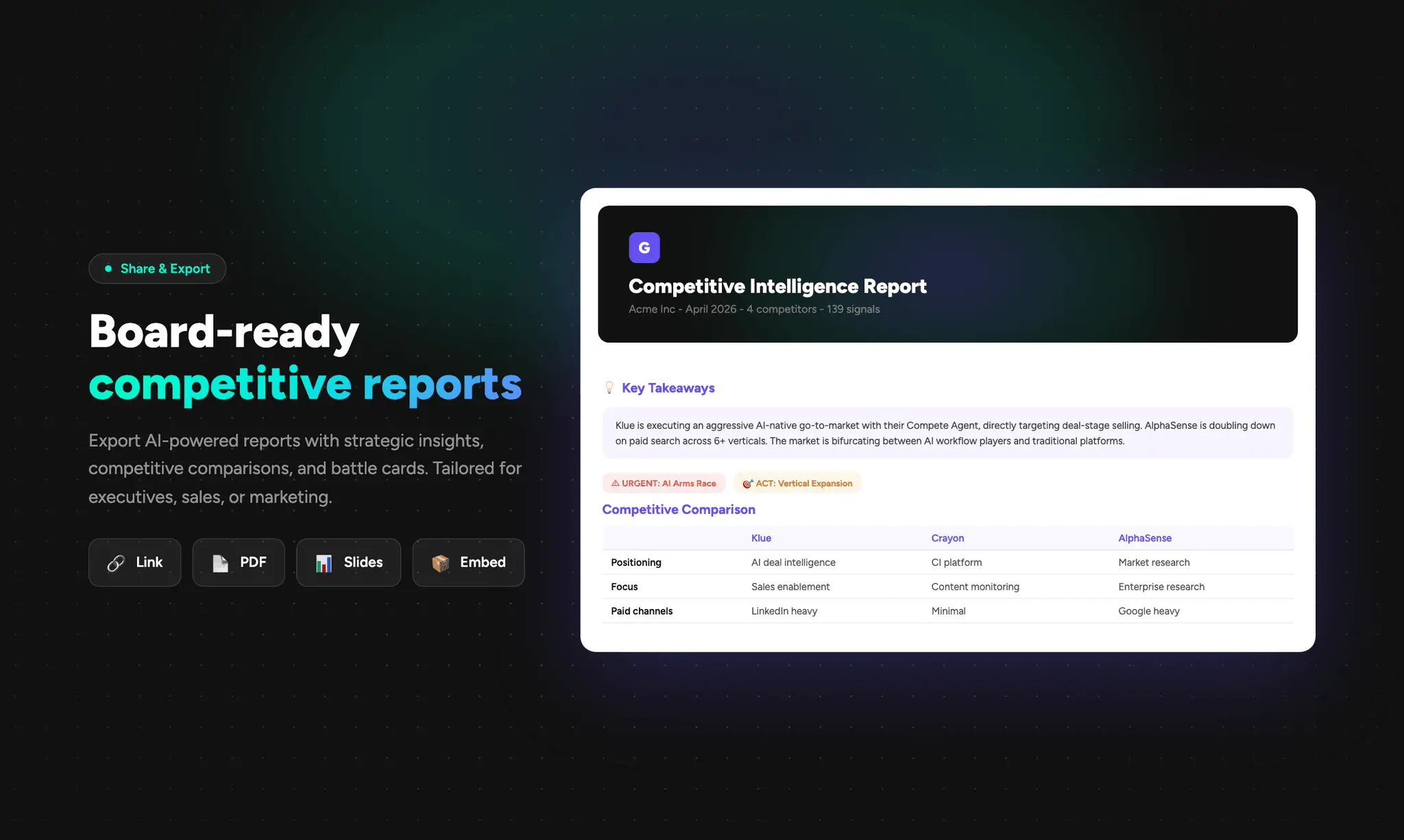Choose the Slides export button label
Viewport: 1404px width, 840px height.
coord(363,563)
